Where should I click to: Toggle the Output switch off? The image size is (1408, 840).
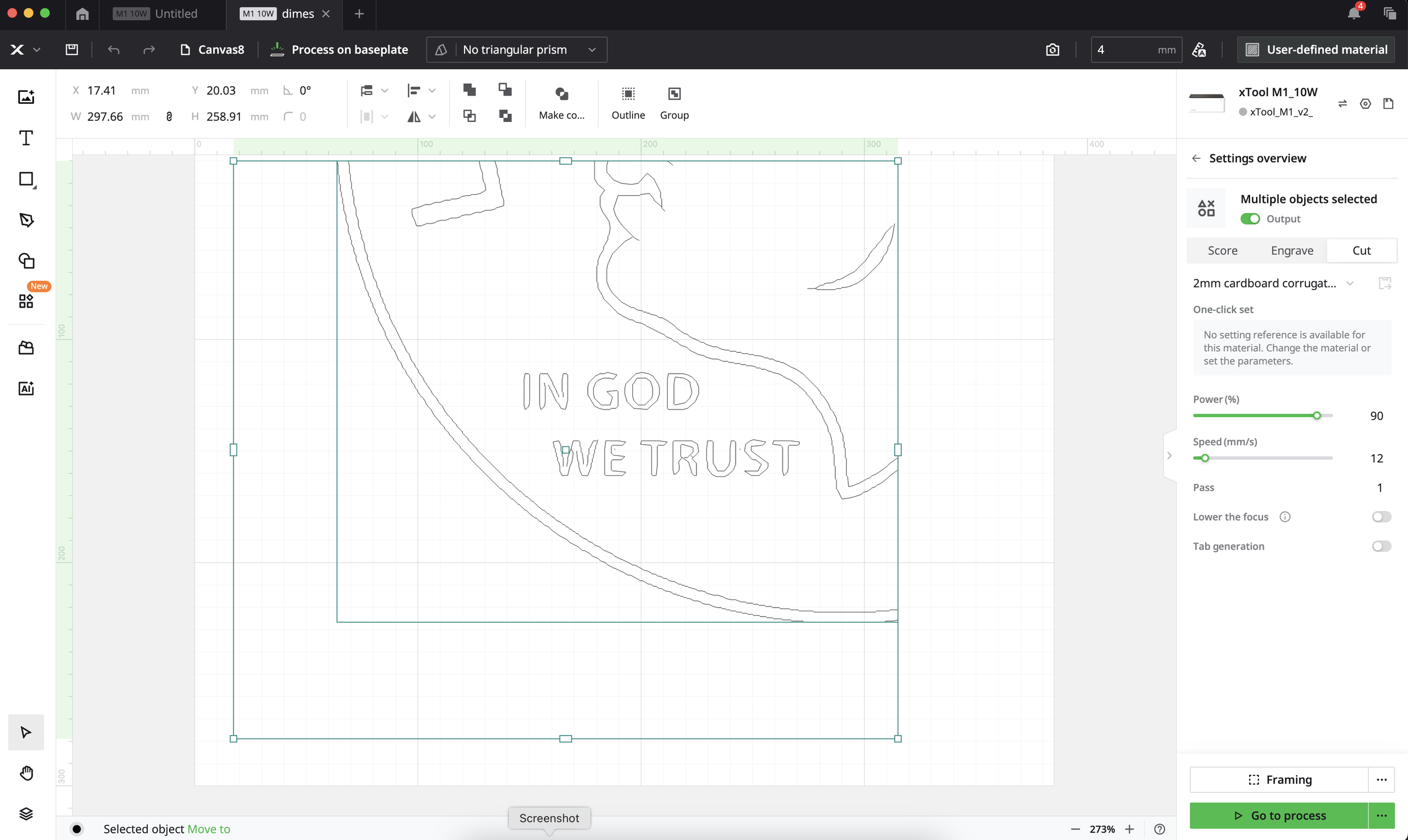tap(1250, 219)
